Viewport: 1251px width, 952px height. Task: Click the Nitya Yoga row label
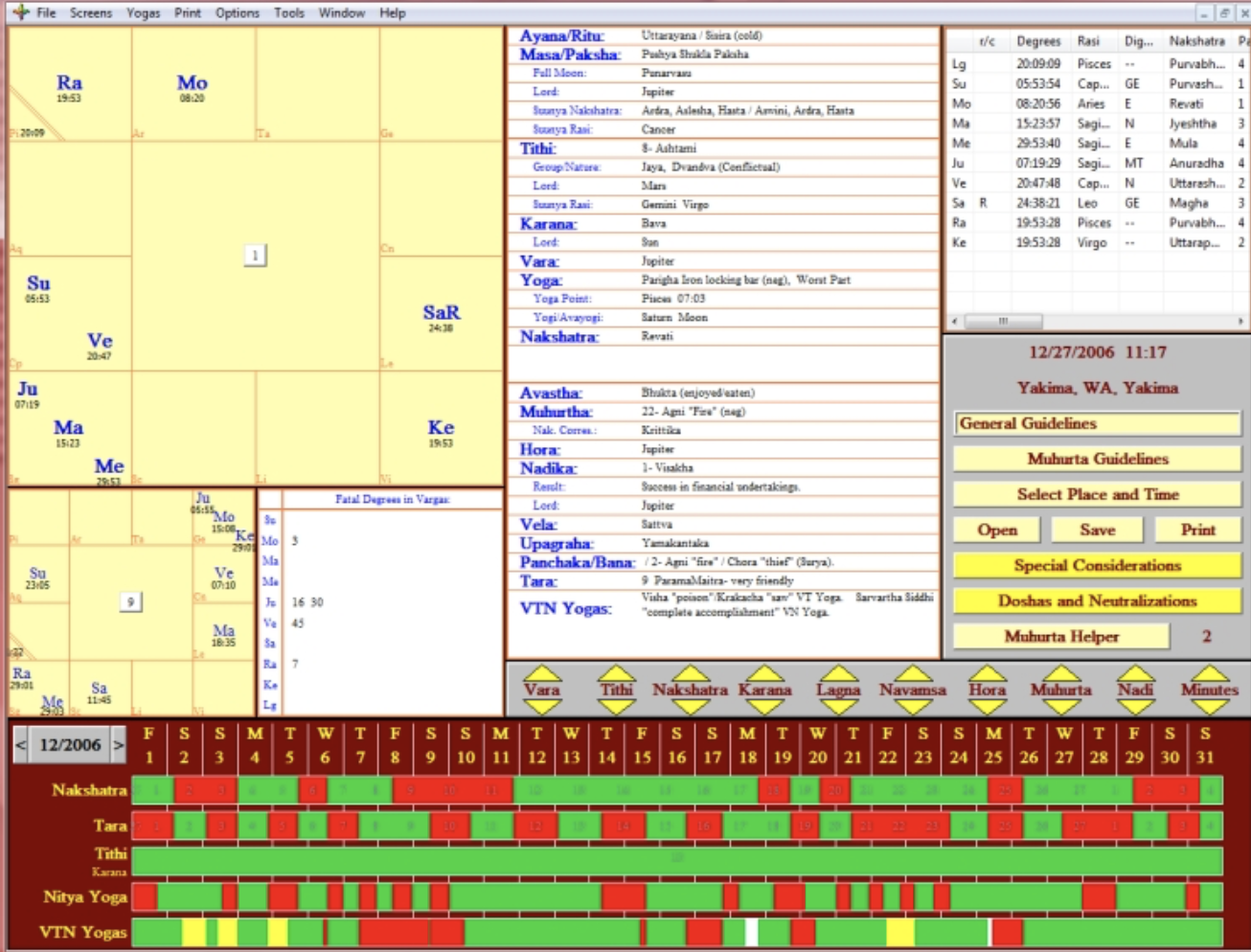click(x=84, y=896)
